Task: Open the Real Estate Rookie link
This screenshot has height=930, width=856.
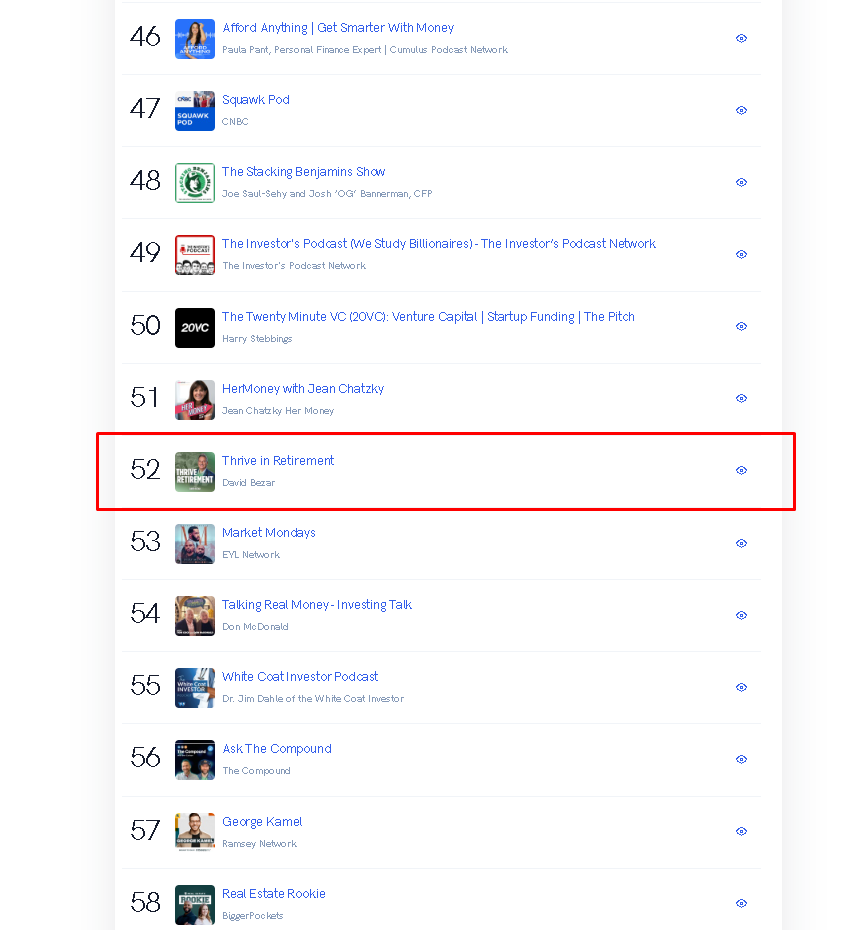Action: tap(273, 894)
